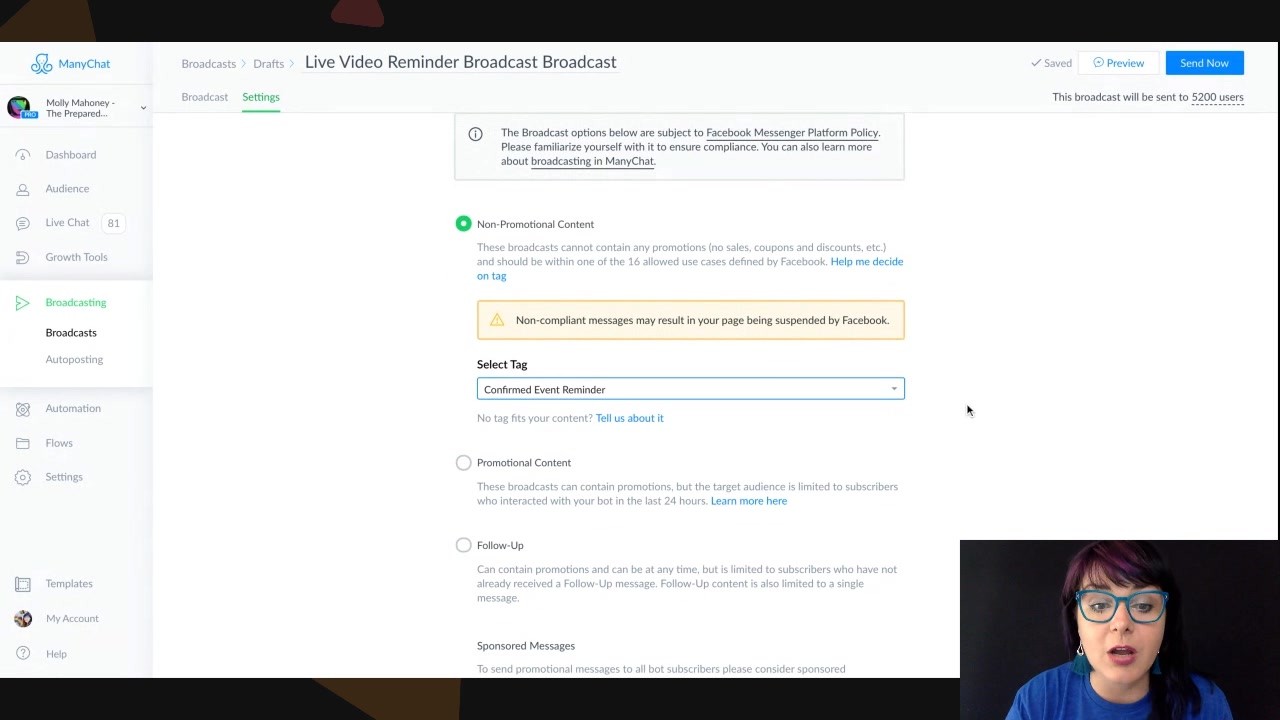The height and width of the screenshot is (720, 1280).
Task: Open broadcasting in ManyChat link
Action: coord(592,161)
